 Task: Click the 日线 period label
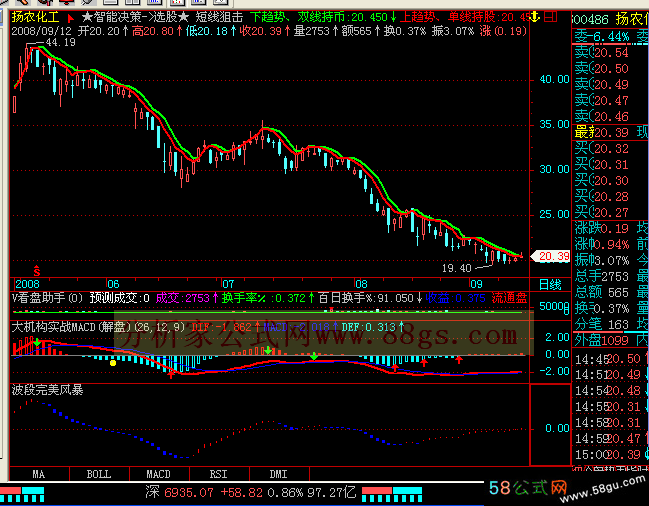[550, 285]
